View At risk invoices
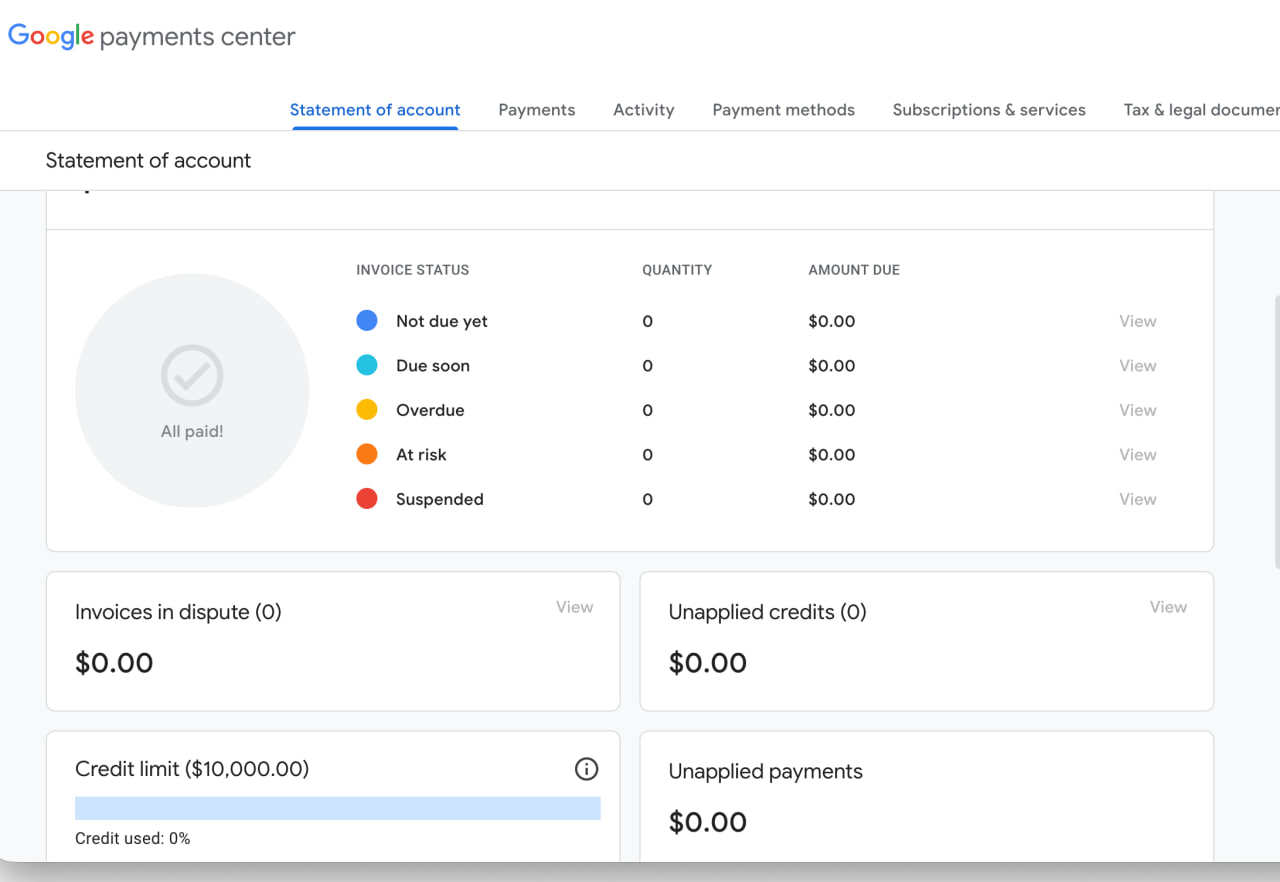 1138,454
